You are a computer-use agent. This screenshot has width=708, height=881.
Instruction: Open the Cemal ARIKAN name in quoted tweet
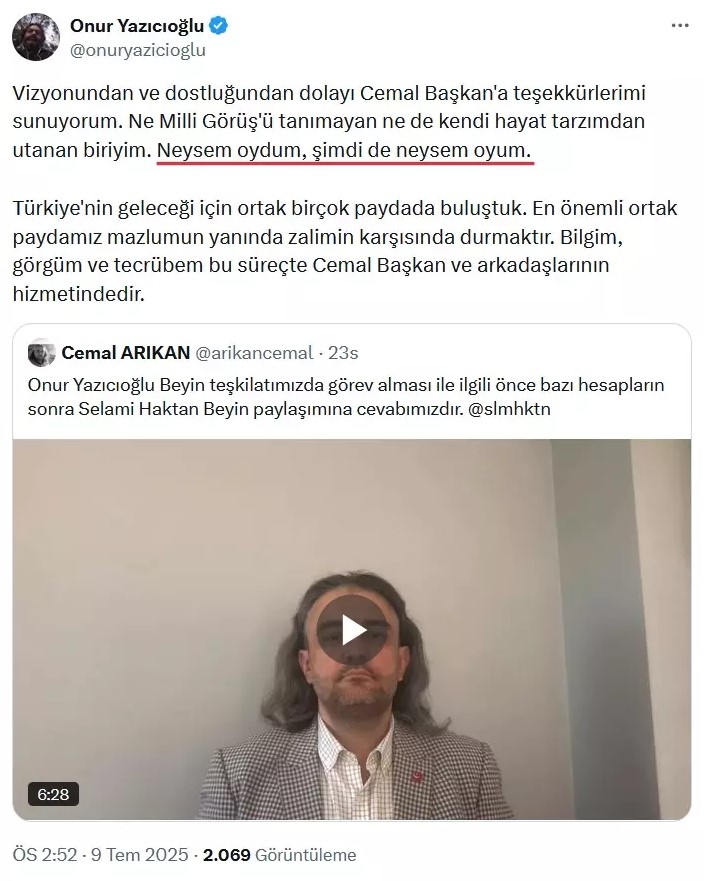click(125, 353)
